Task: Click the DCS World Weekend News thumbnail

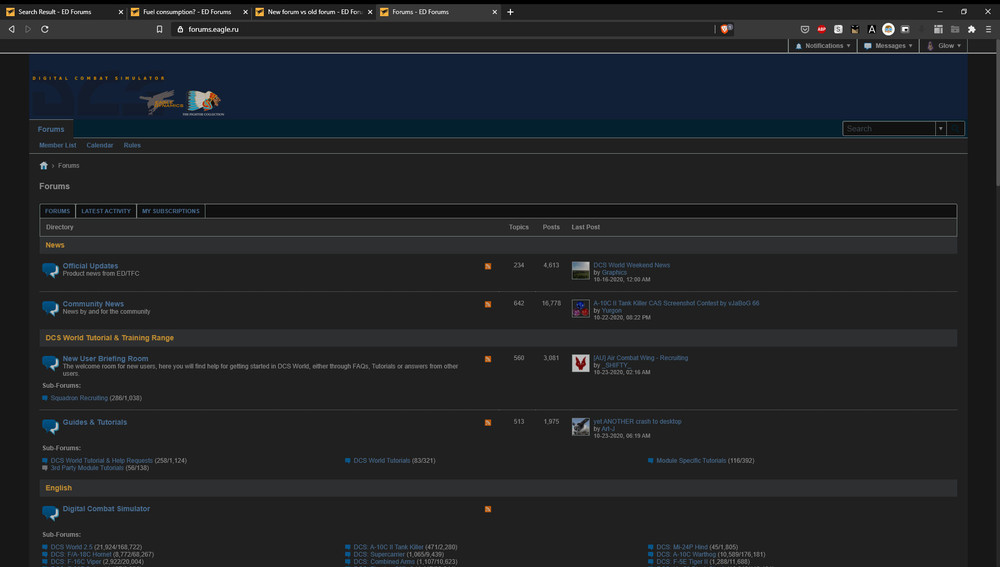Action: [580, 270]
